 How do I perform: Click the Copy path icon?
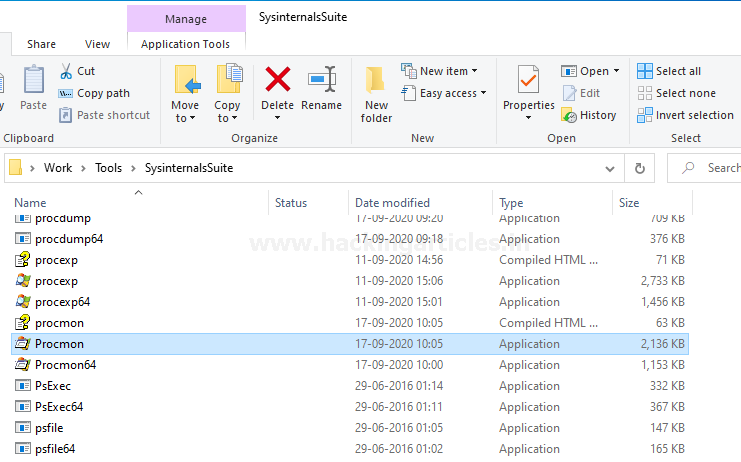pos(65,94)
